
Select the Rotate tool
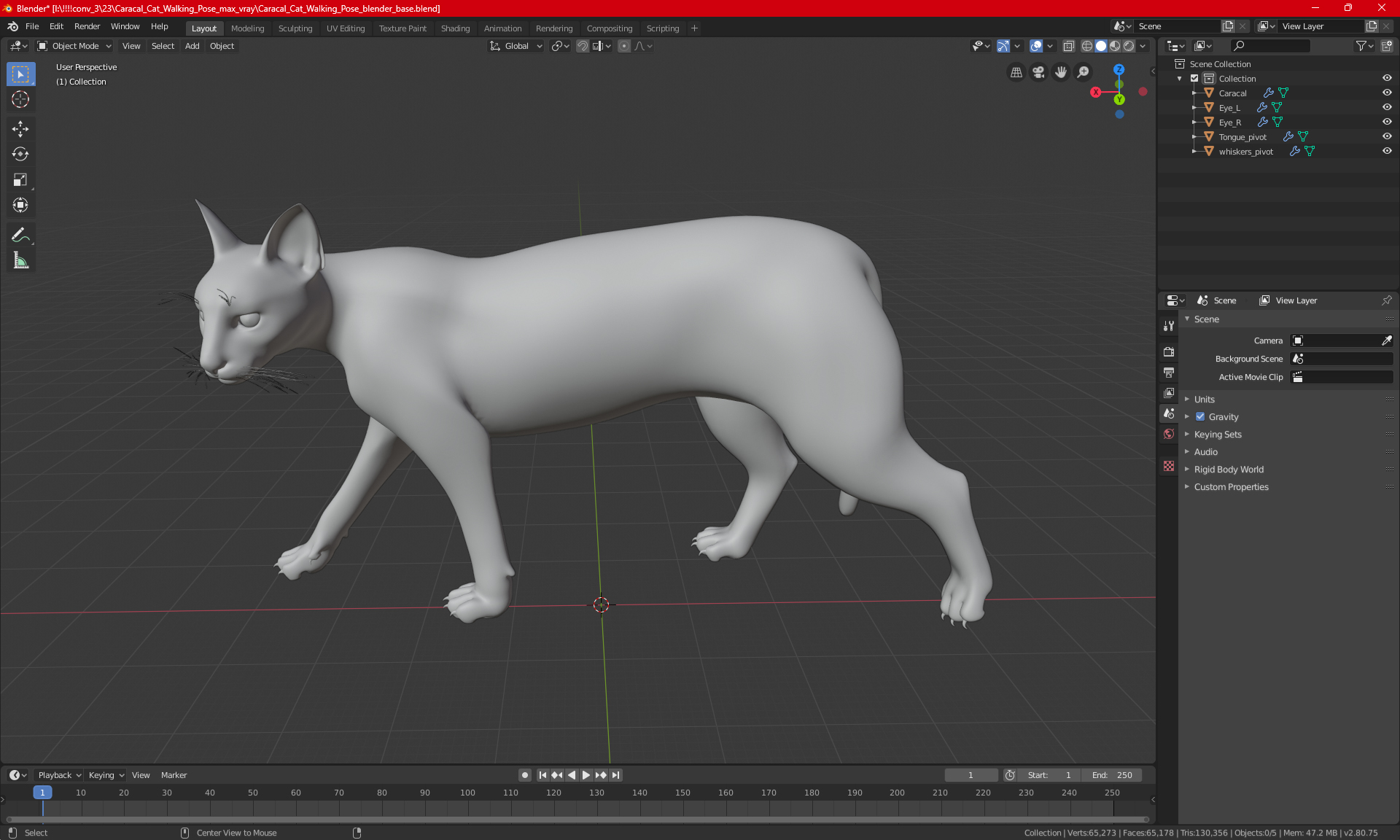[20, 155]
